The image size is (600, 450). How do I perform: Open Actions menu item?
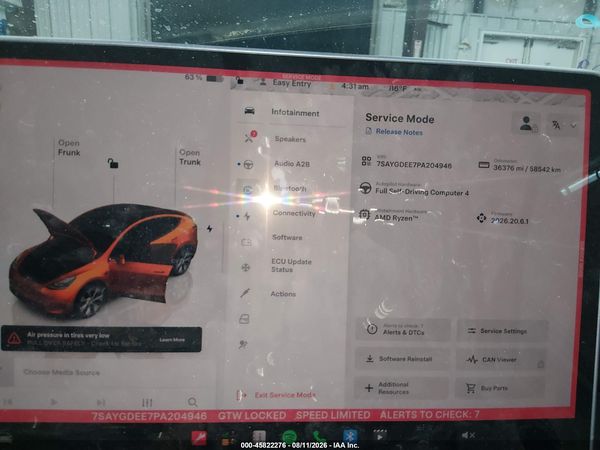point(283,294)
